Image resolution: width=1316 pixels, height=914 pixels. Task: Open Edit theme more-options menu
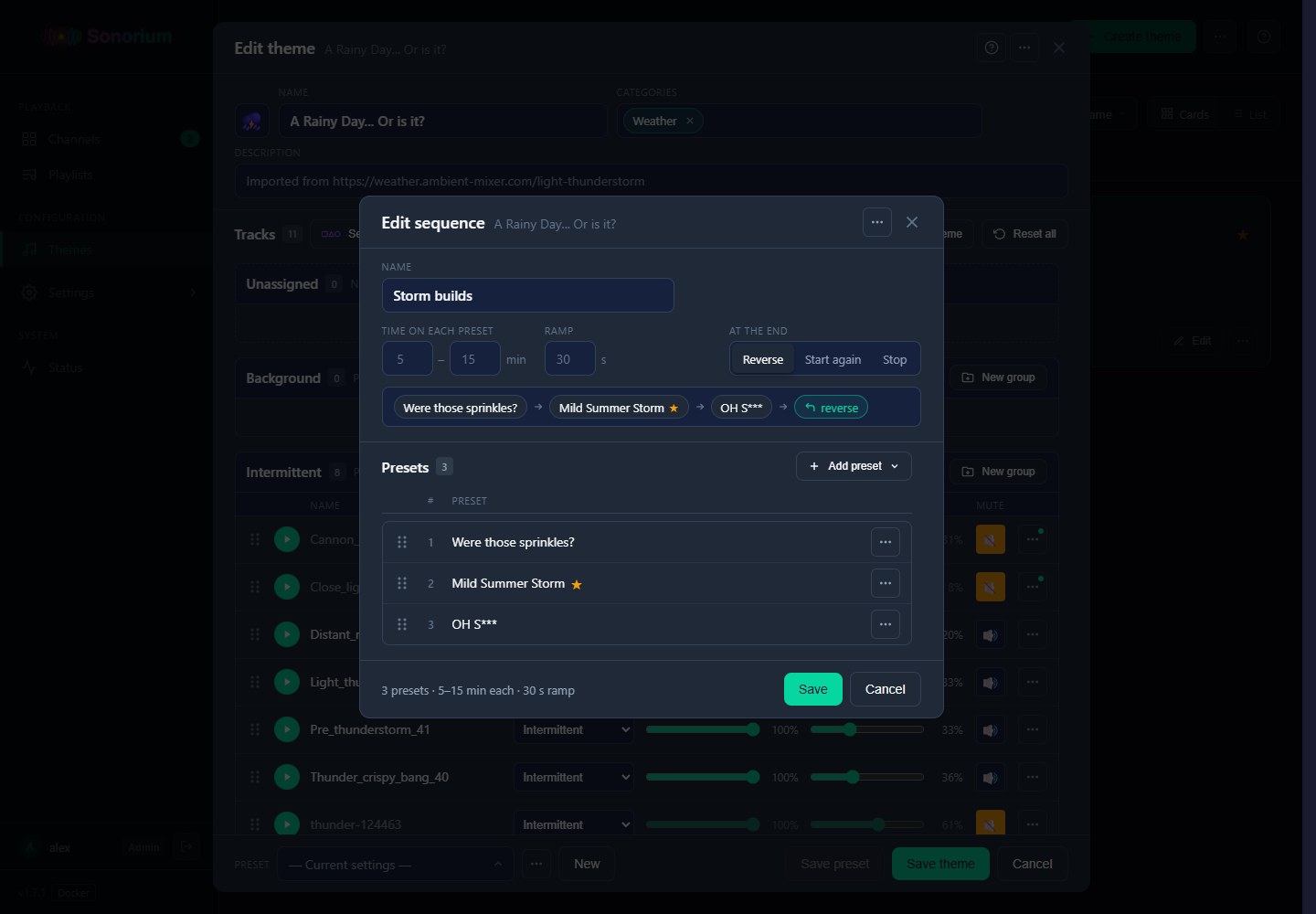click(x=1024, y=48)
